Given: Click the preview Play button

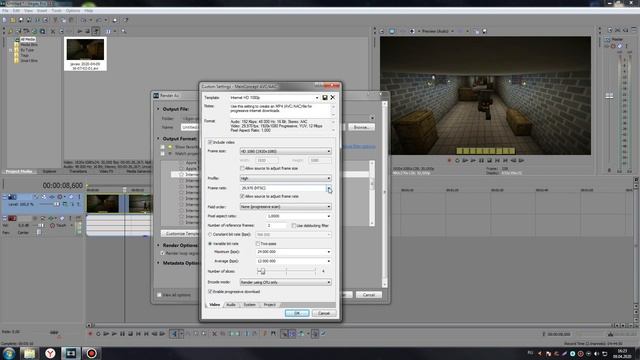Looking at the screenshot, I should point(473,161).
